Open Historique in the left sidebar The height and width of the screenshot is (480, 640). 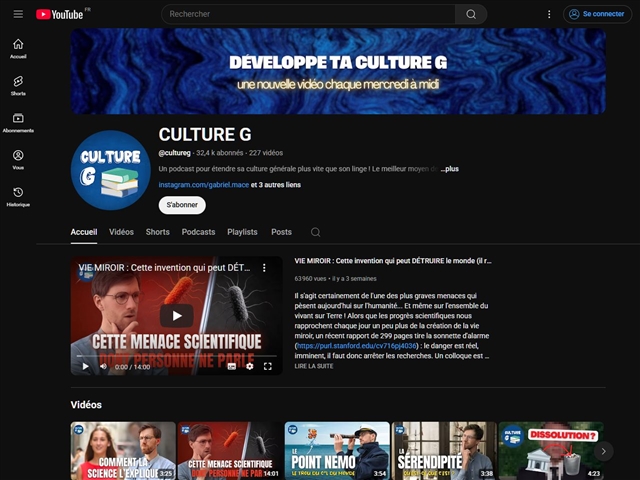pyautogui.click(x=18, y=197)
